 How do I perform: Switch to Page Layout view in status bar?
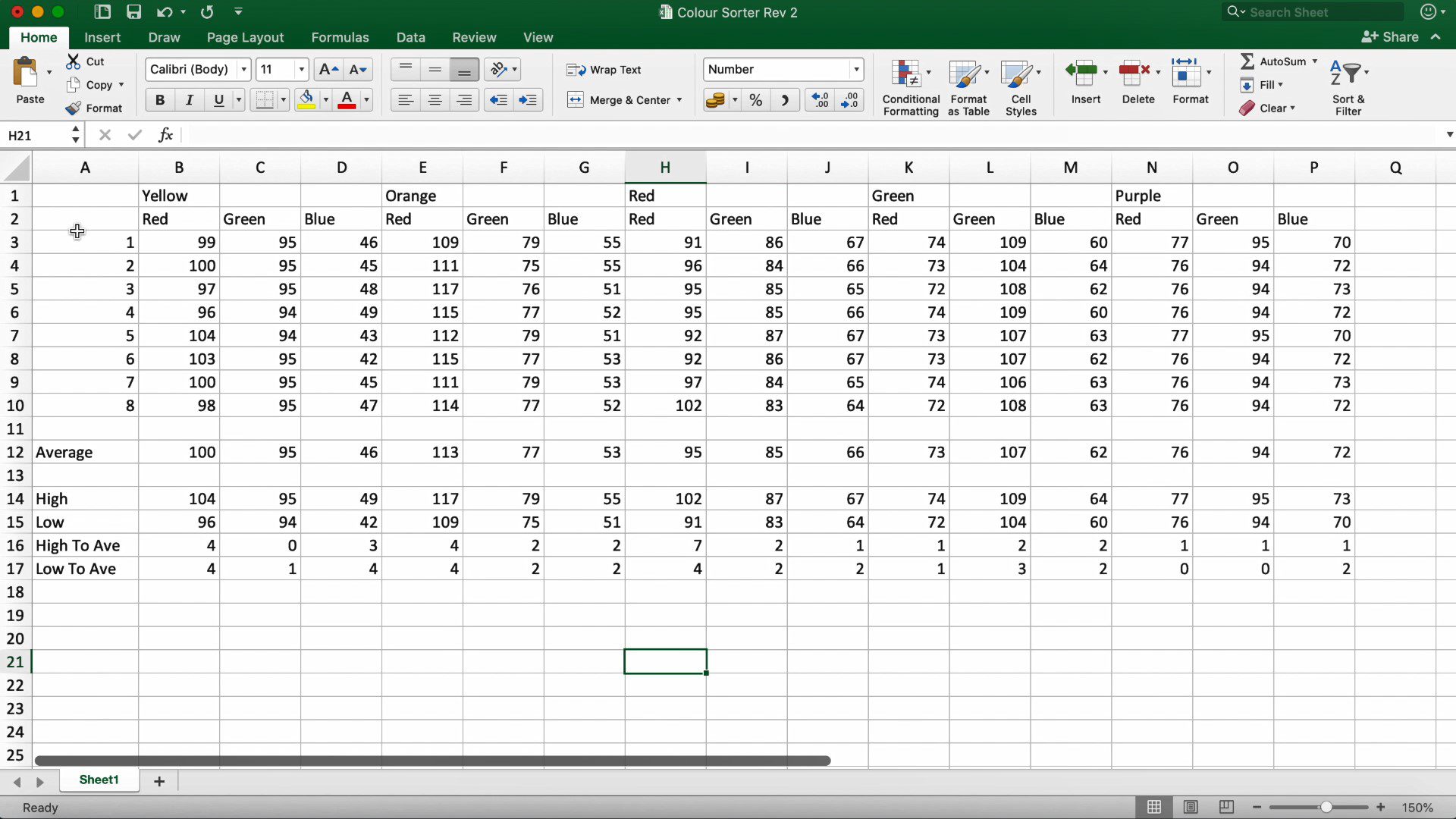coord(1190,807)
